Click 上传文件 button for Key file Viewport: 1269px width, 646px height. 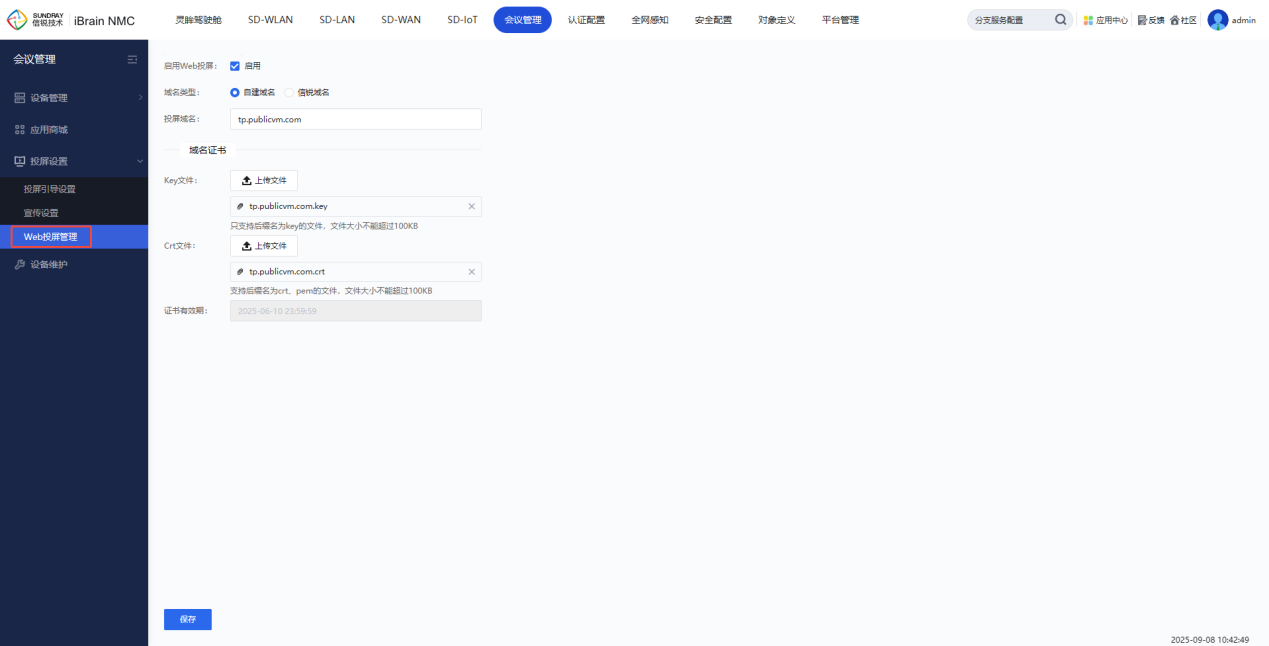coord(264,181)
